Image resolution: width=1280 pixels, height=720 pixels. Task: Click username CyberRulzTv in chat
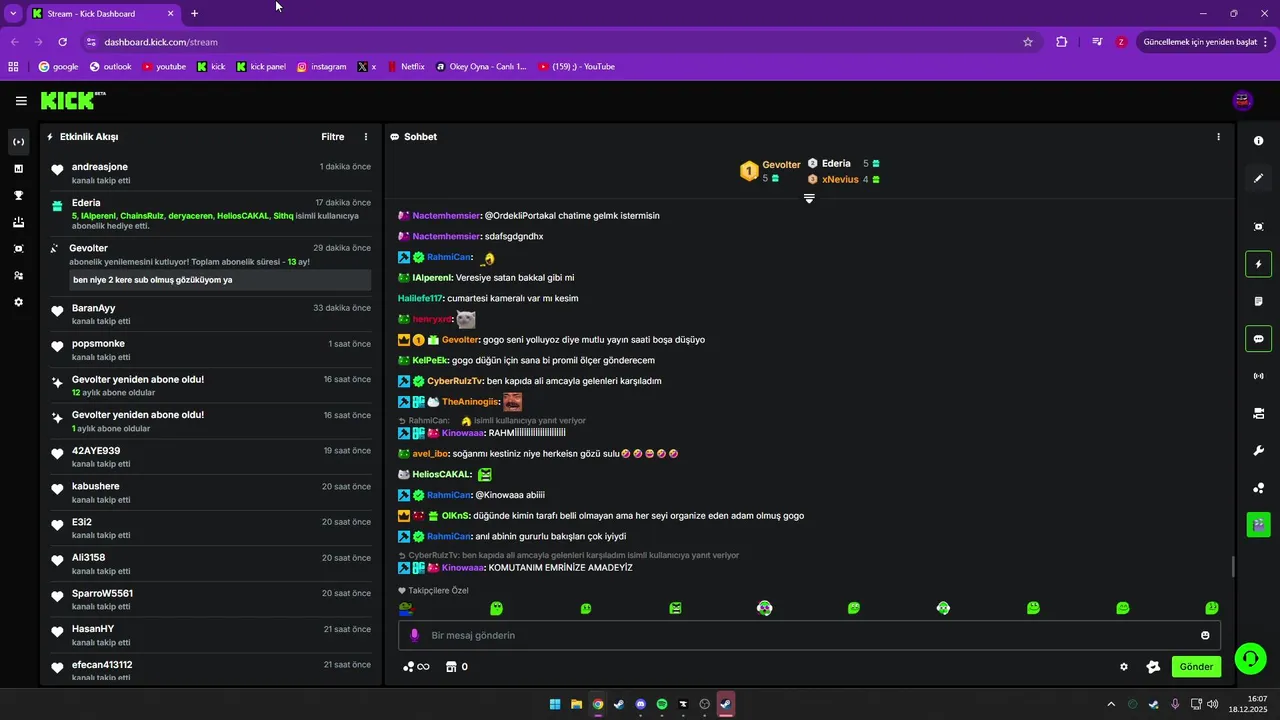[455, 381]
